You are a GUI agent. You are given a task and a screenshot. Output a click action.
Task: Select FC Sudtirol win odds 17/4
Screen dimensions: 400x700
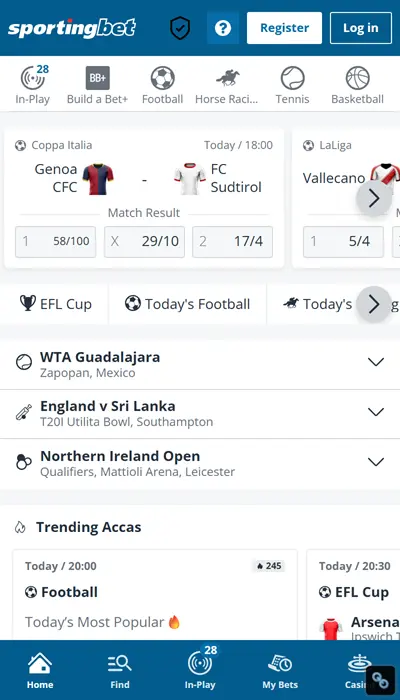click(233, 242)
